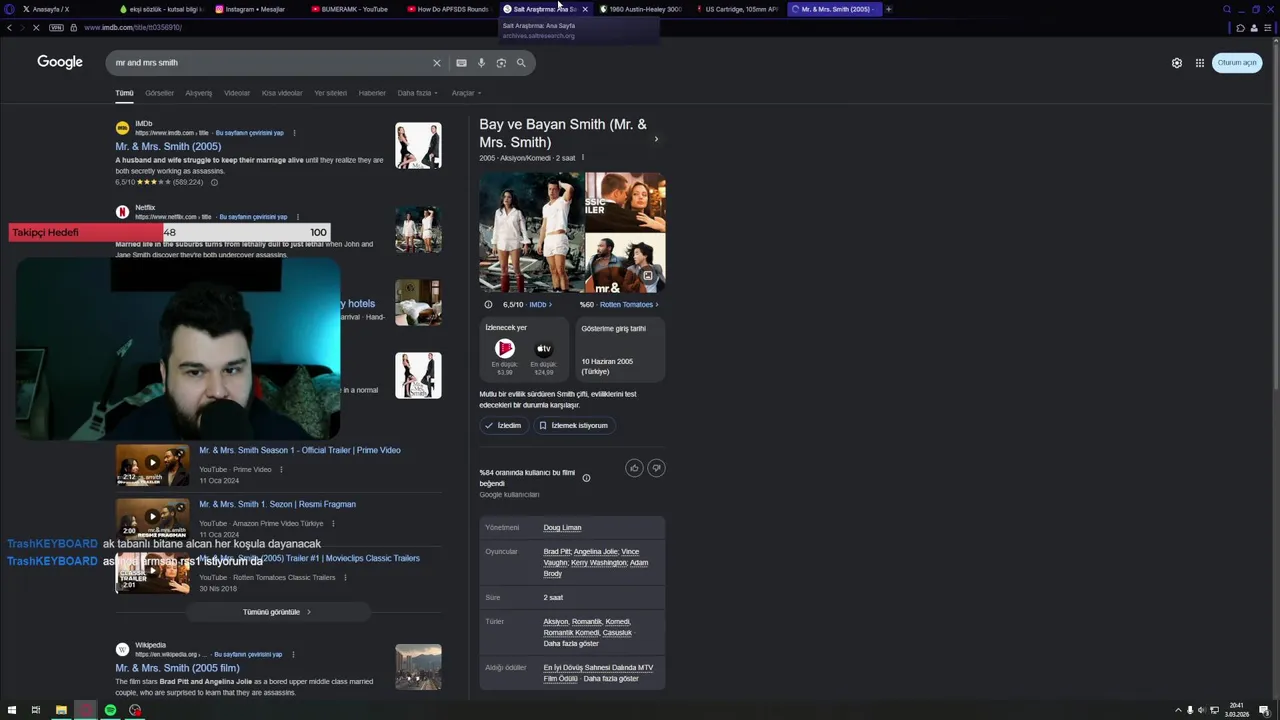Open the IMDb result poster thumbnail

418,145
